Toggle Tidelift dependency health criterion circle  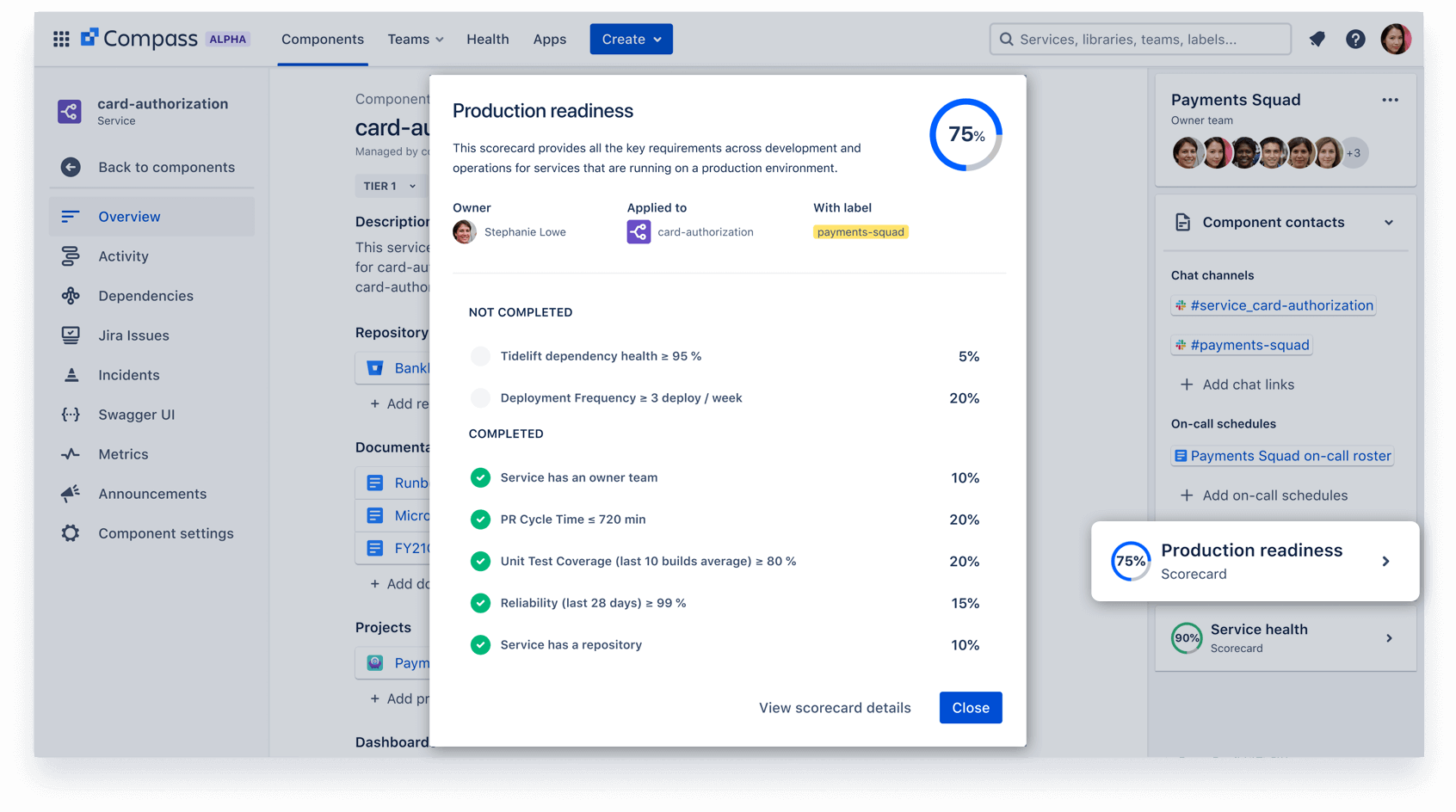click(x=480, y=356)
